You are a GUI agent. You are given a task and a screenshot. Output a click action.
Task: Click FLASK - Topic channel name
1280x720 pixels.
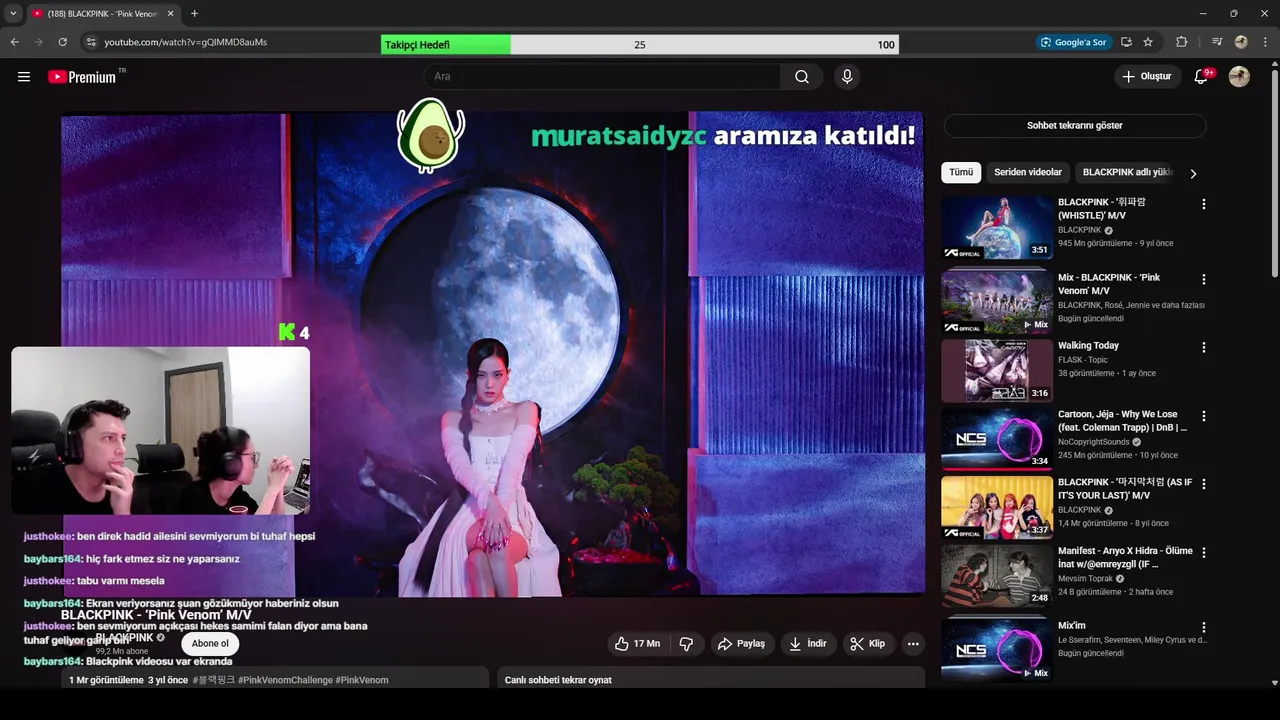tap(1083, 360)
